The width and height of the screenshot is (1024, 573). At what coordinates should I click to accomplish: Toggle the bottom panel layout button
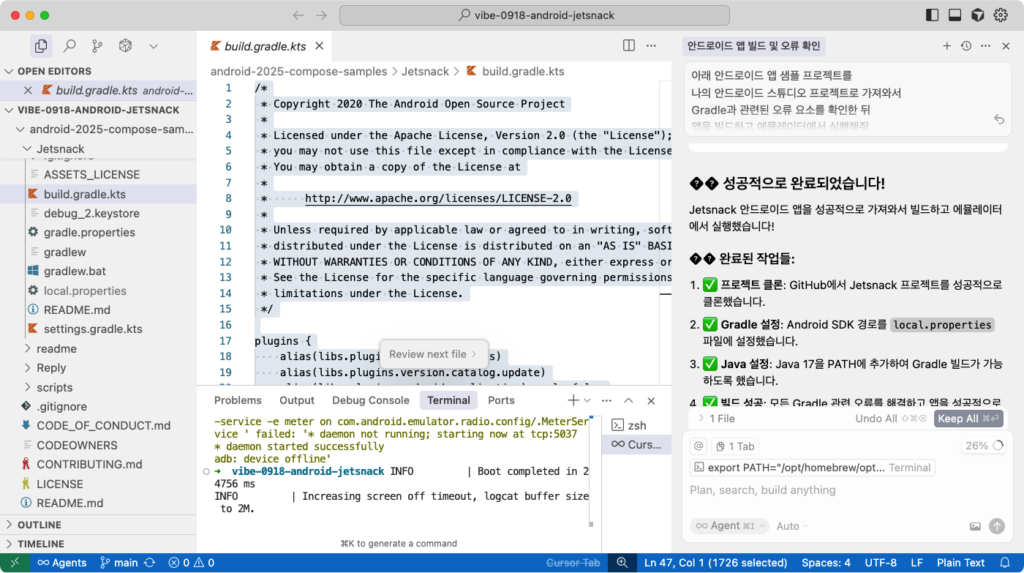click(x=955, y=15)
